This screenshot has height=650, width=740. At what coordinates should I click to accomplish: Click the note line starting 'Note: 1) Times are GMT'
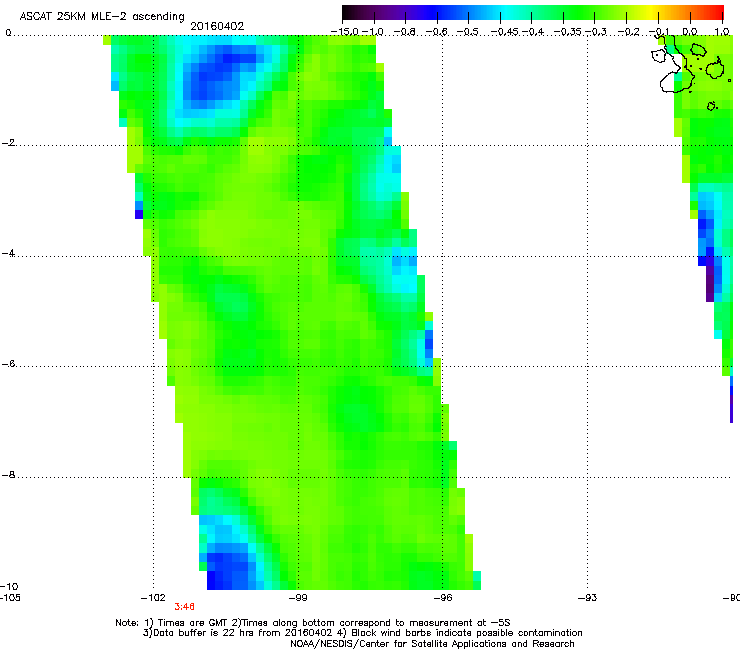313,623
